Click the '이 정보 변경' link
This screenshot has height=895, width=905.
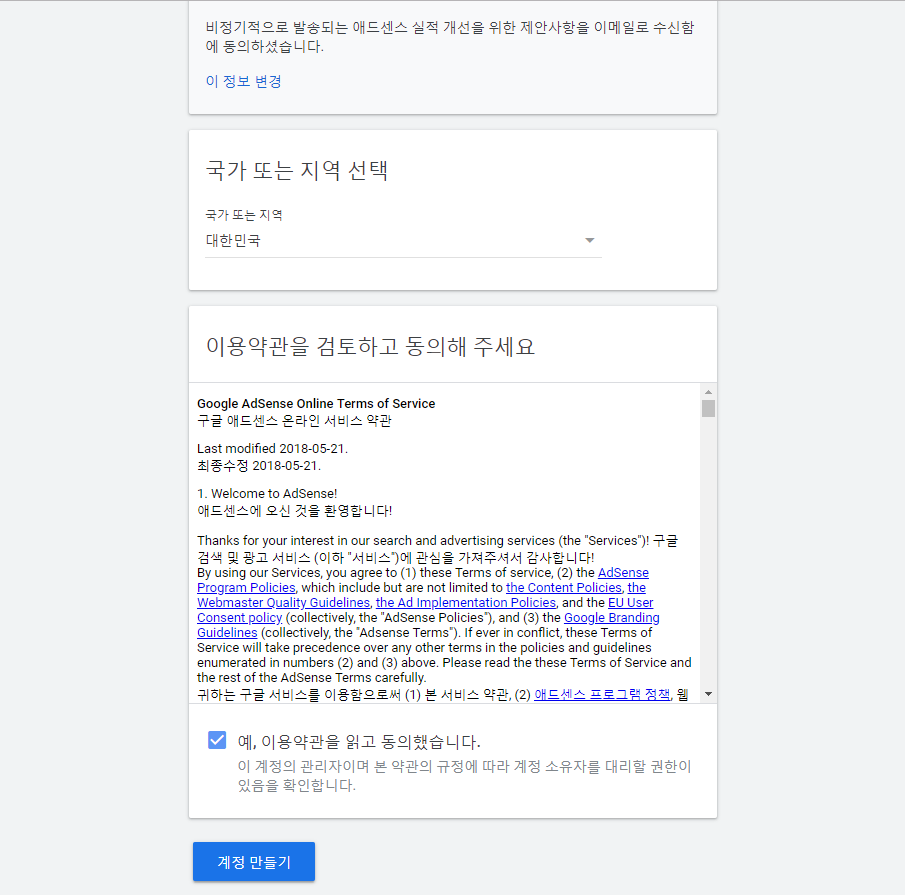244,81
